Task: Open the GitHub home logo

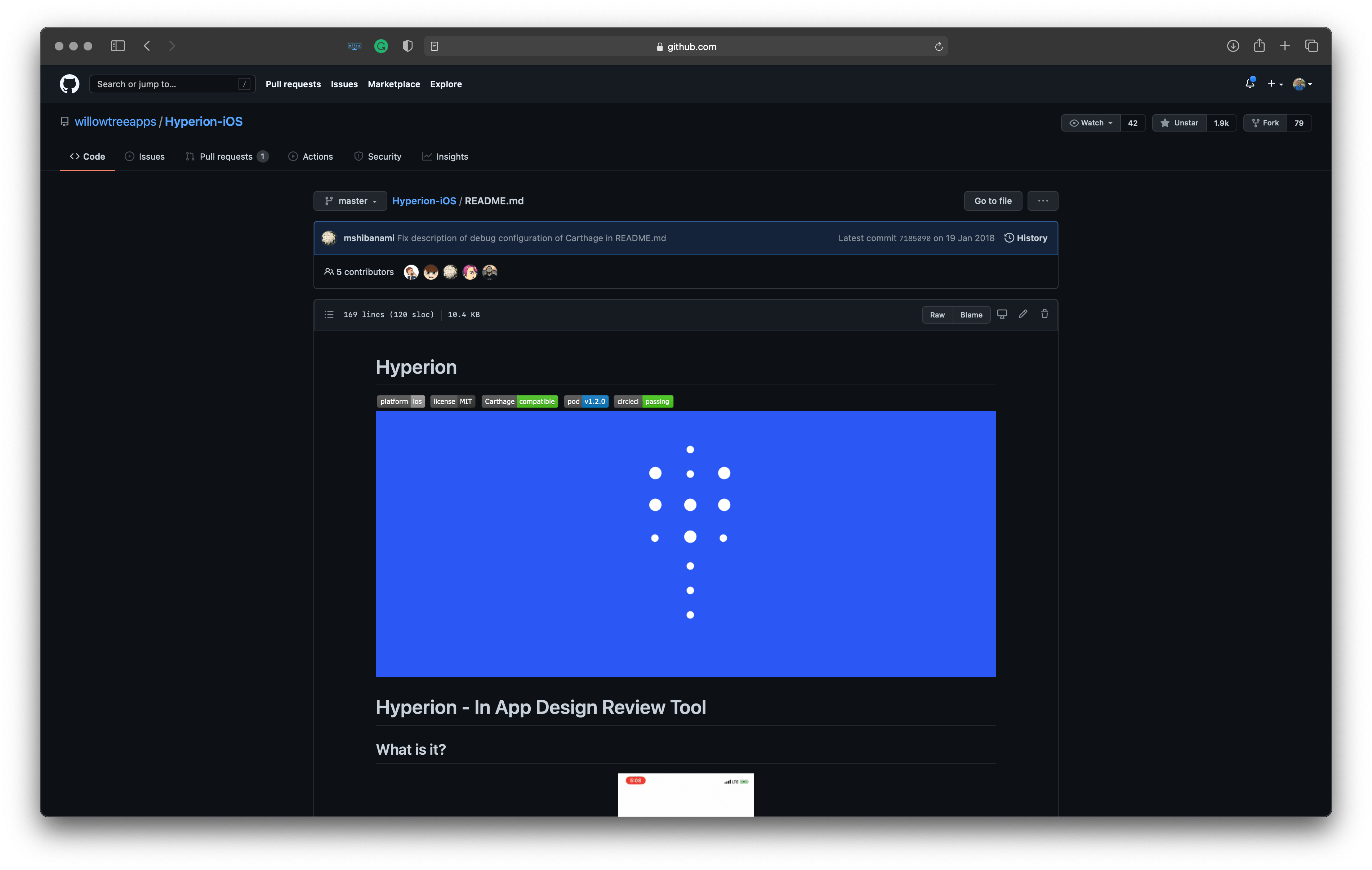Action: [70, 84]
